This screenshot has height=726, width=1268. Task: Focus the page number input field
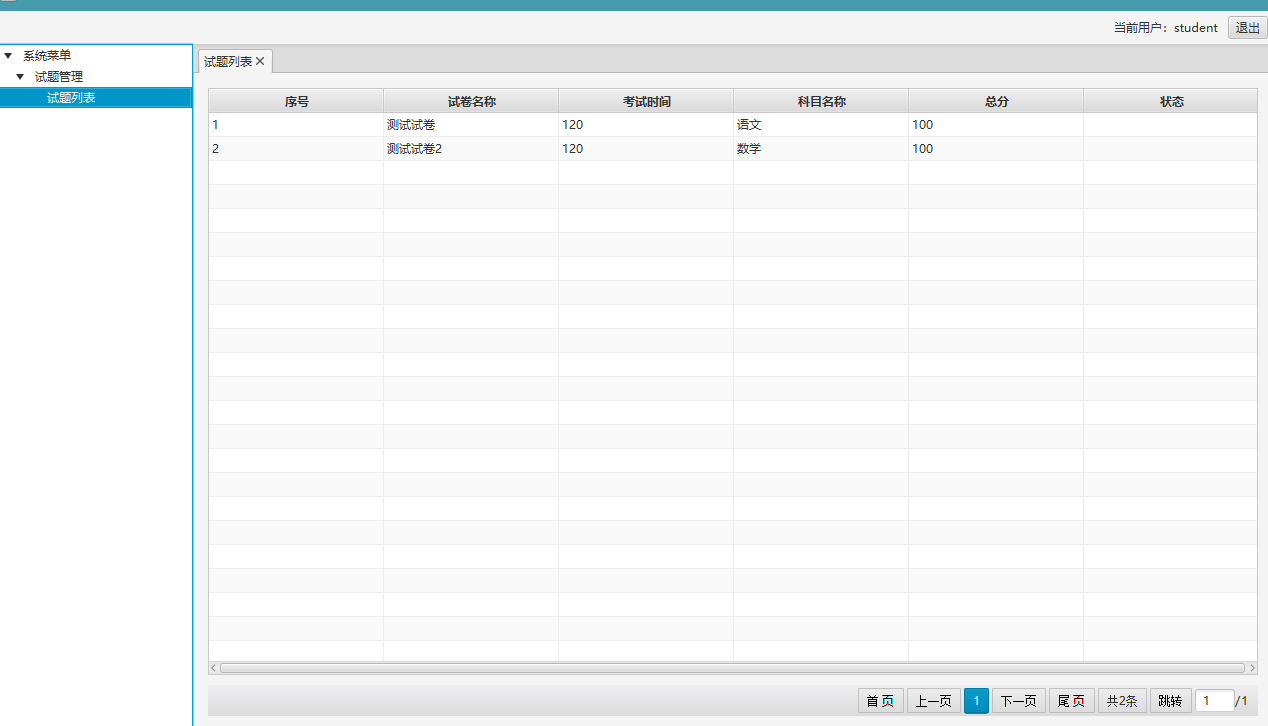click(1214, 701)
